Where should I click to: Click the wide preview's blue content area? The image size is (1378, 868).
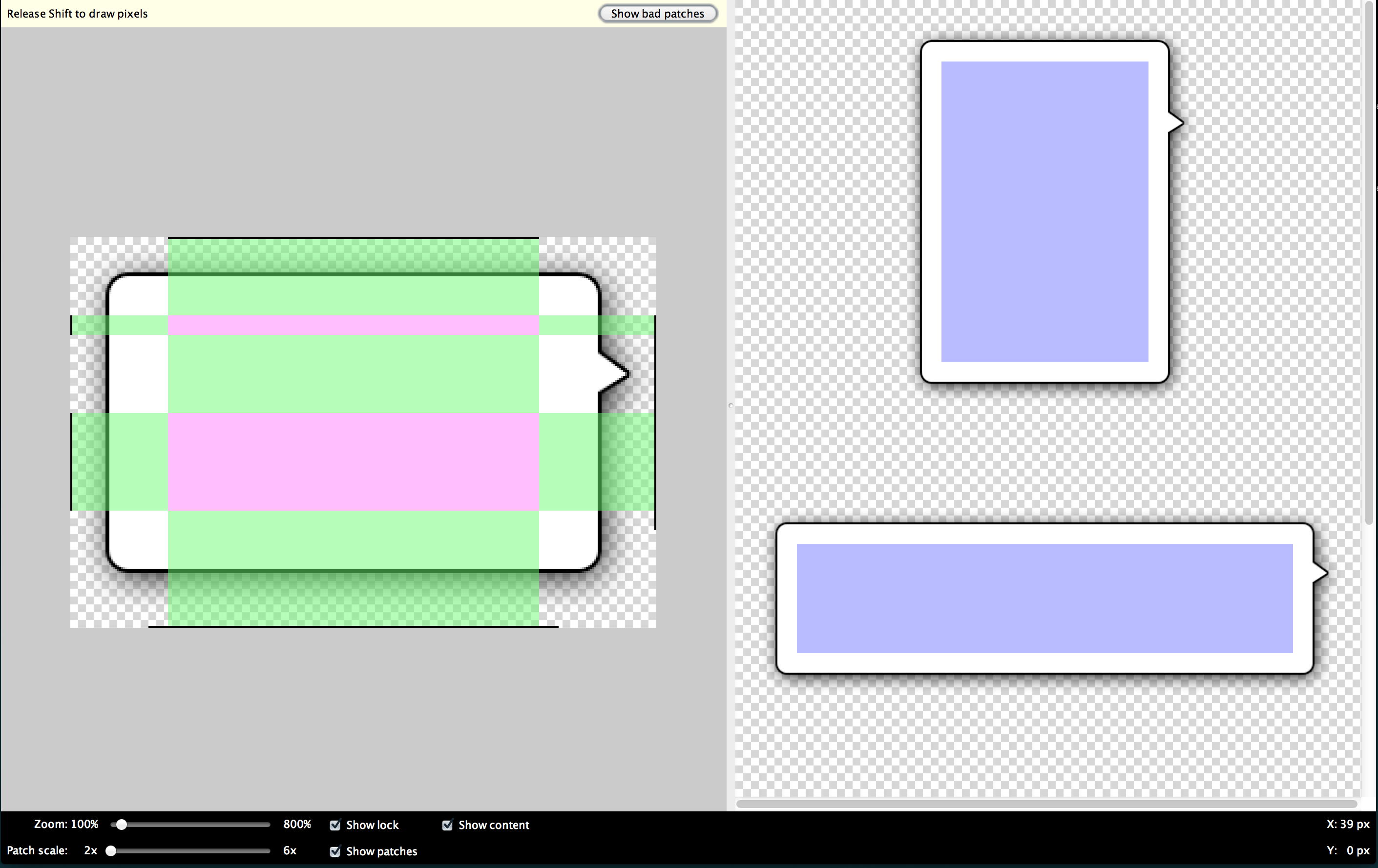(1044, 598)
